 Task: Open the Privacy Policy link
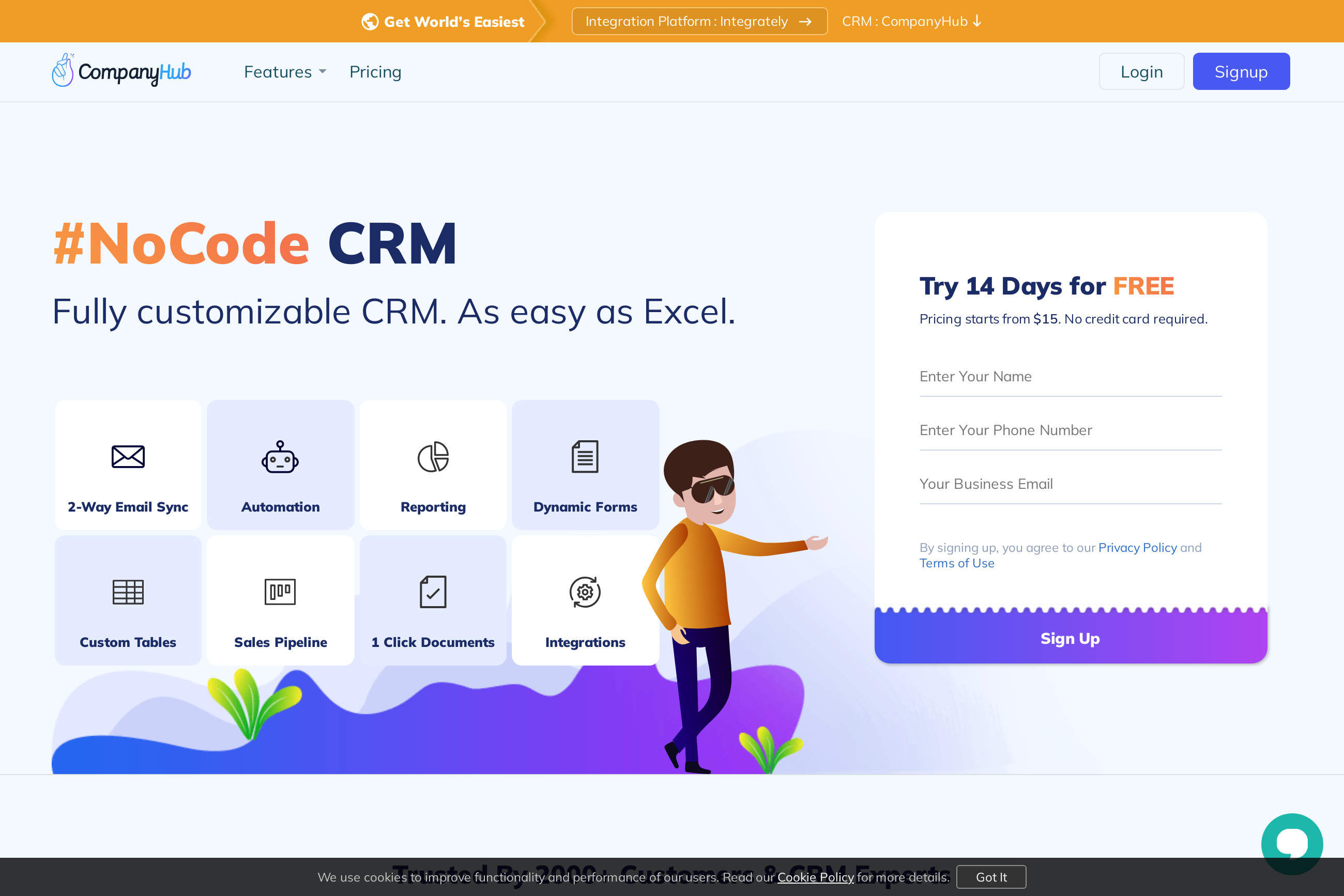(1137, 547)
